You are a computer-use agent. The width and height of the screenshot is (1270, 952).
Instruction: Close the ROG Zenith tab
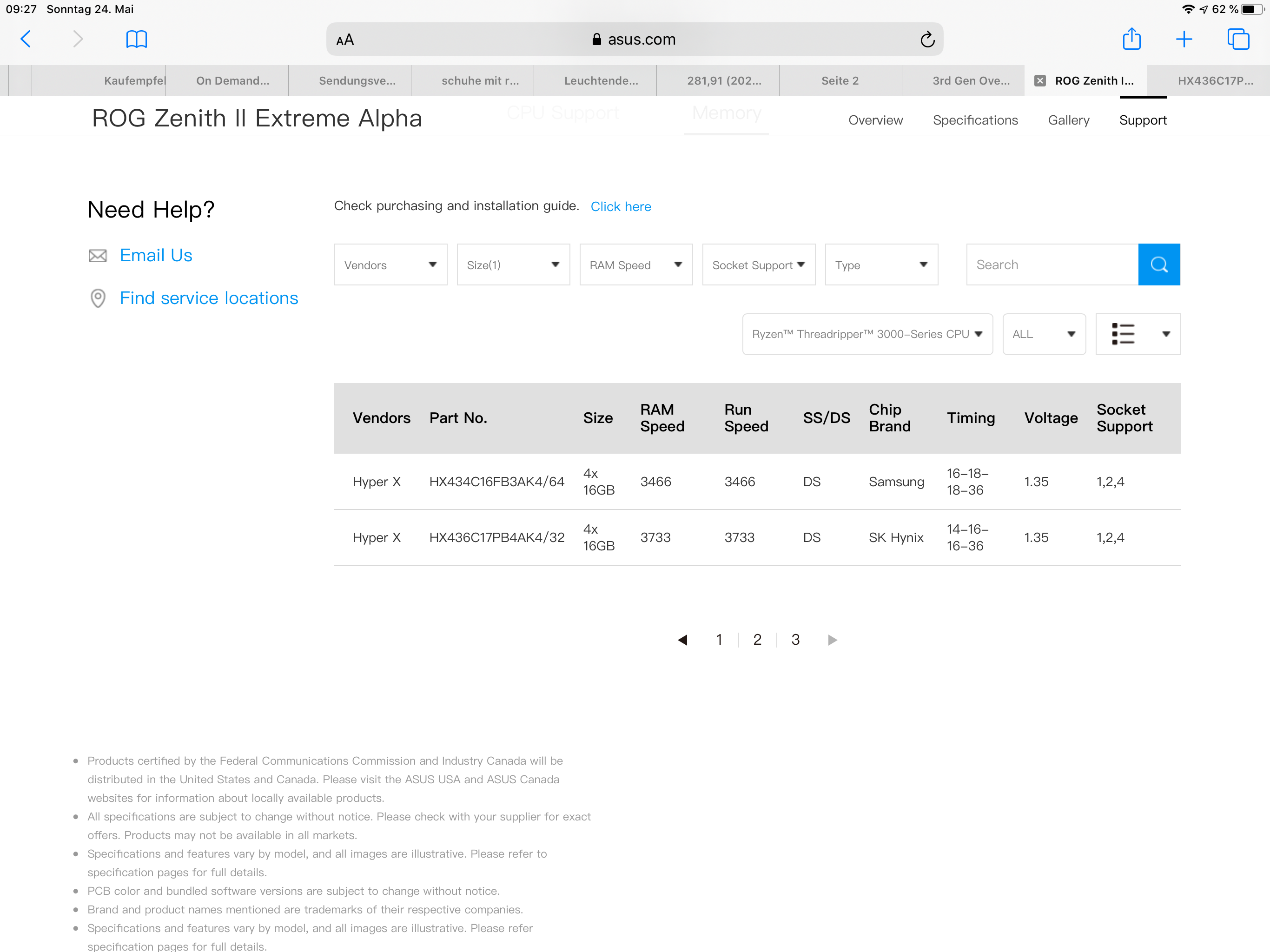[x=1039, y=81]
